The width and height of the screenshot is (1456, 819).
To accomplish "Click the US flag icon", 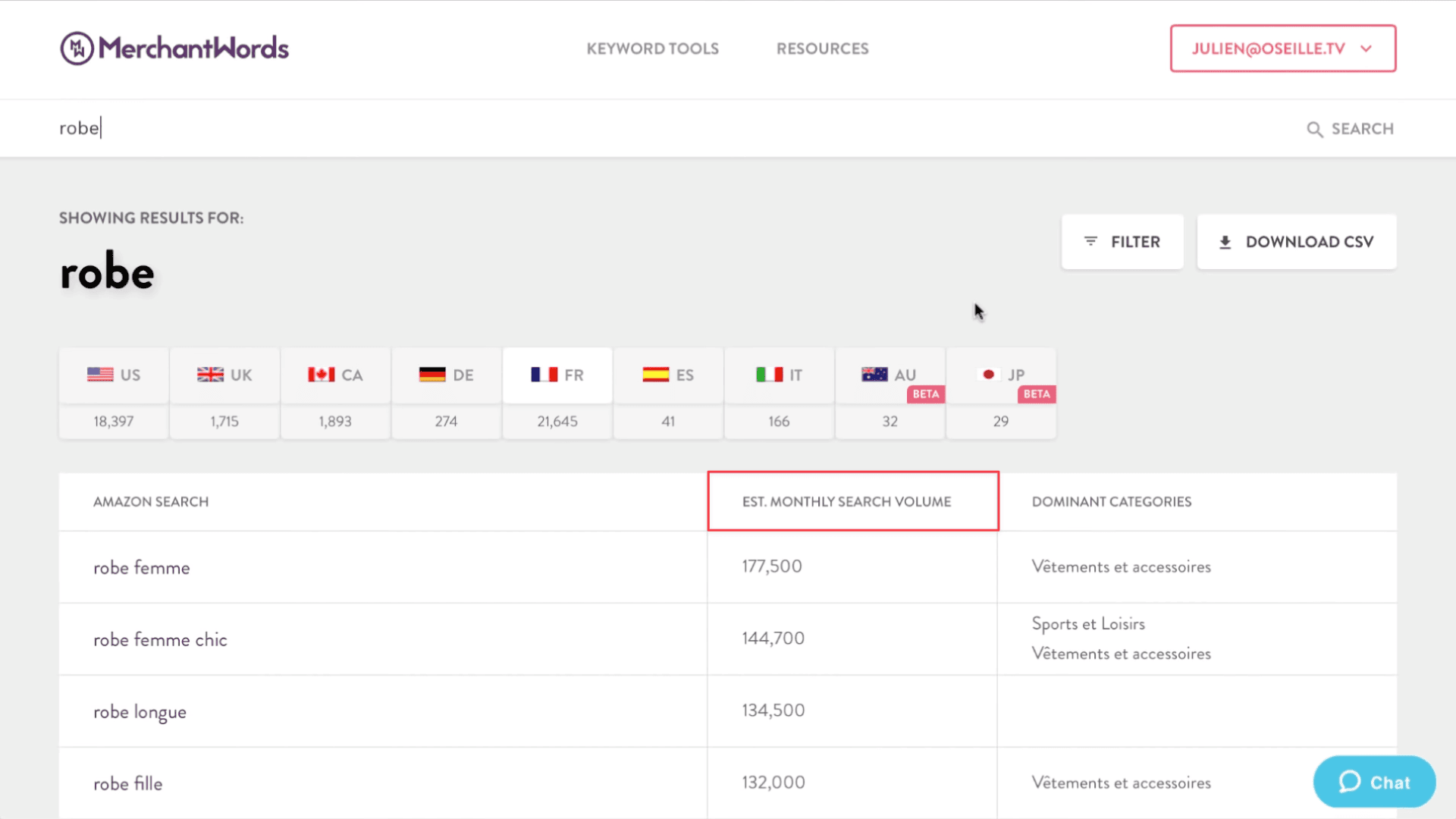I will pos(99,374).
